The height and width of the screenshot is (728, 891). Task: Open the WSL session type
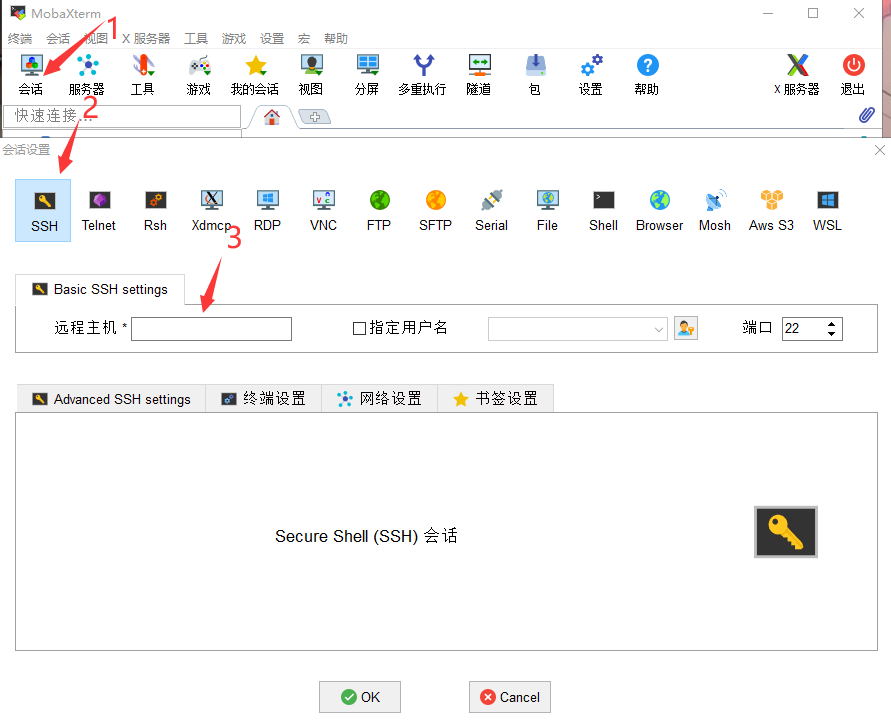pos(827,210)
